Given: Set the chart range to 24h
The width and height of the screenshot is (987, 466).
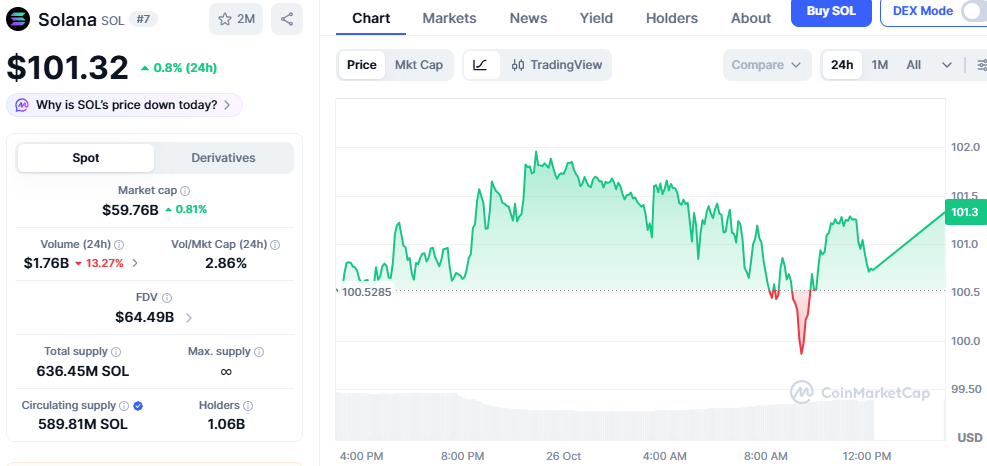Looking at the screenshot, I should coord(842,65).
